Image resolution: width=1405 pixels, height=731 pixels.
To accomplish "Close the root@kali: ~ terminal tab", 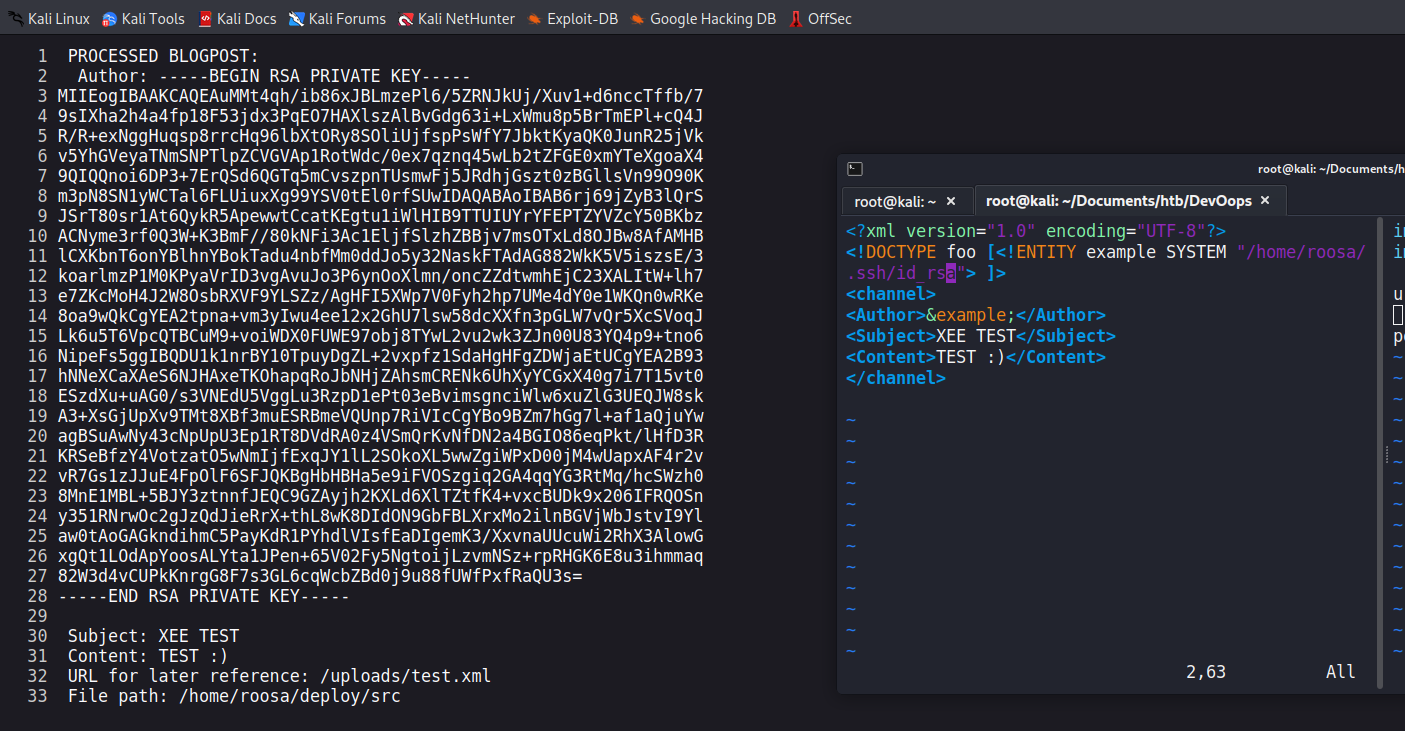I will [x=950, y=201].
